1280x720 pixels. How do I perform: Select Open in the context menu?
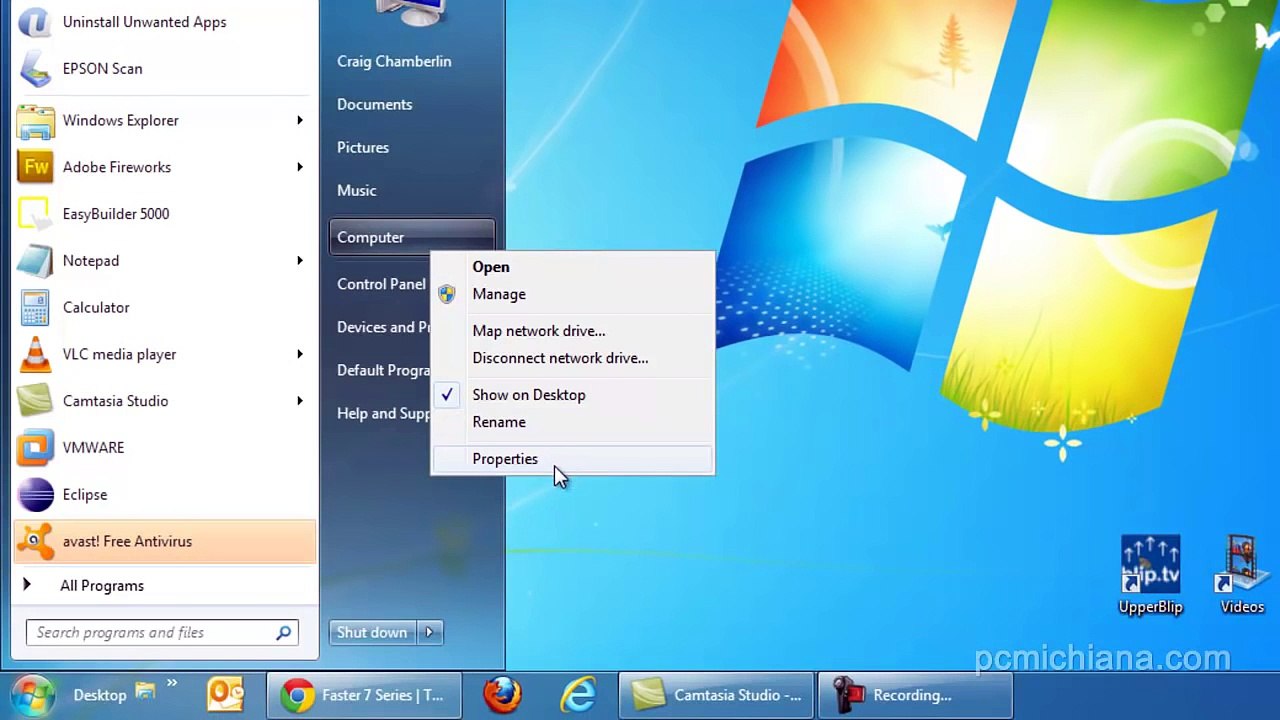click(x=491, y=267)
